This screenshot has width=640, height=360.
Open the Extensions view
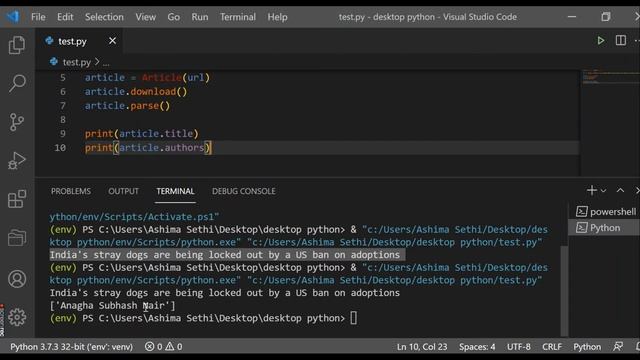pos(17,199)
